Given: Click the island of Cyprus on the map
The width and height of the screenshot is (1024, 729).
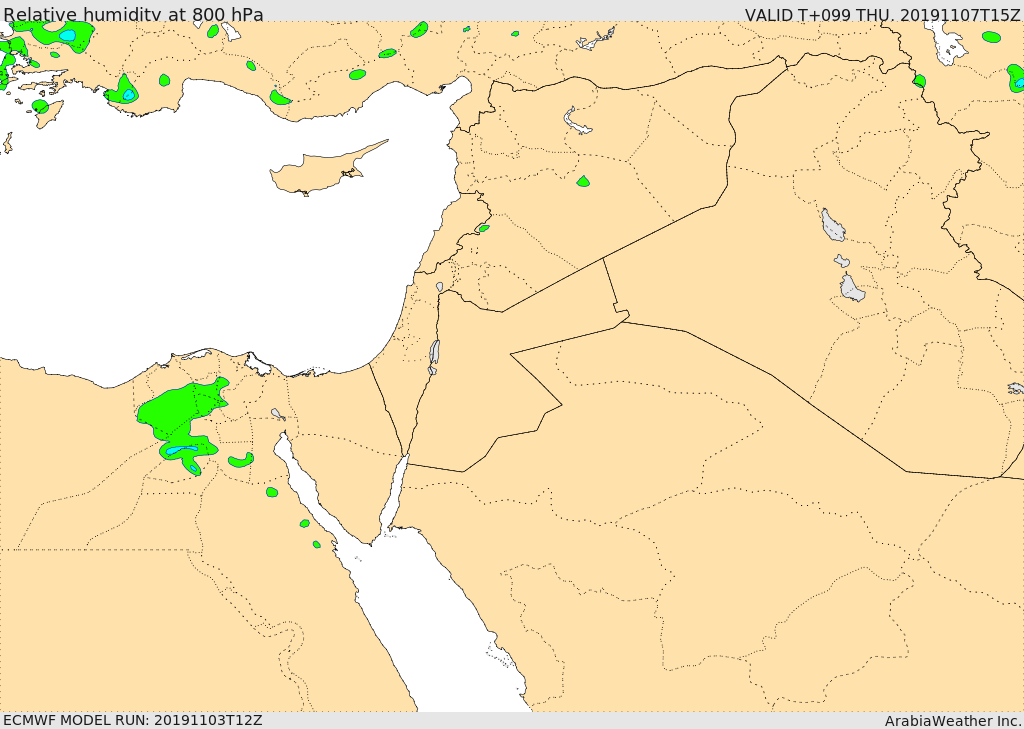Looking at the screenshot, I should 320,171.
